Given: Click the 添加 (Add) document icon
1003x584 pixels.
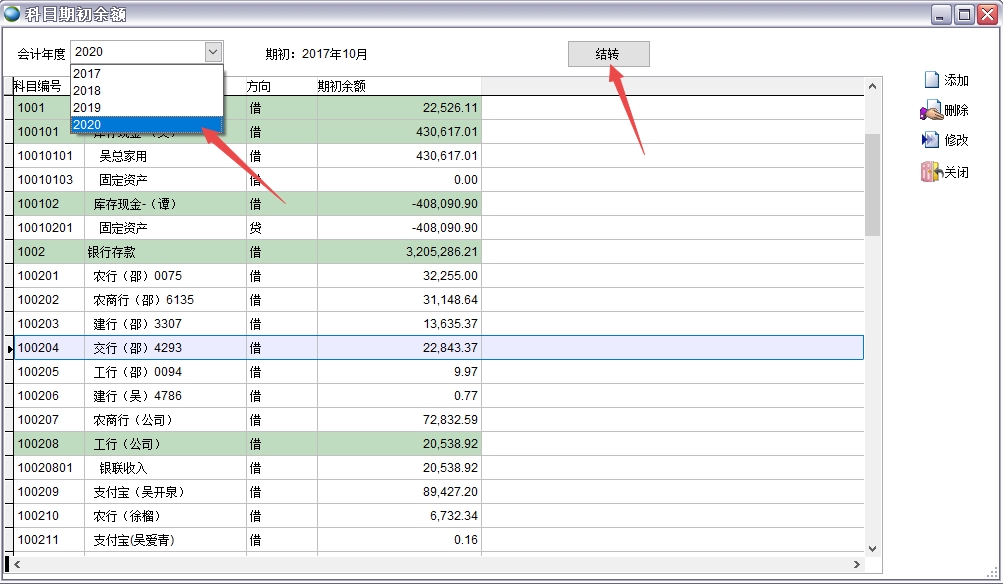Looking at the screenshot, I should point(931,80).
